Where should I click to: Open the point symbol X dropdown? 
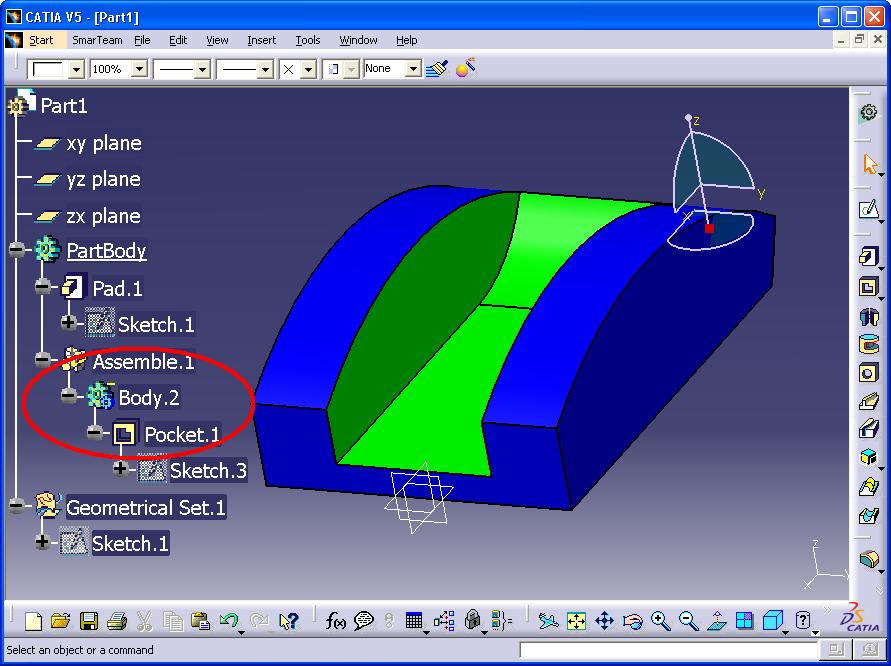click(309, 69)
